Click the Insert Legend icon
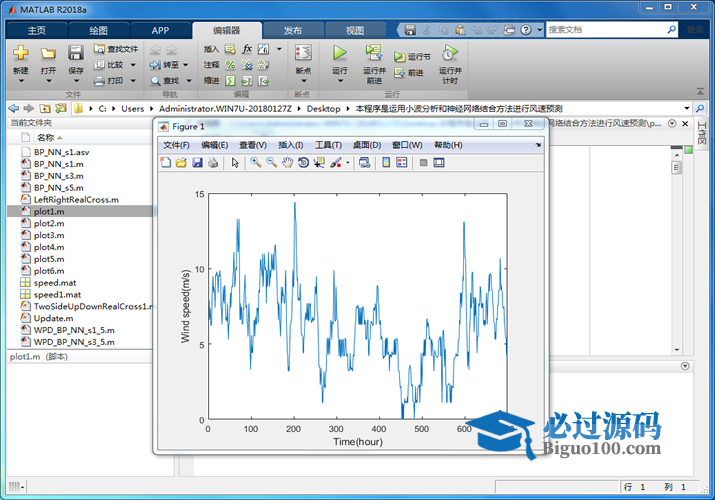The image size is (715, 500). (x=402, y=162)
